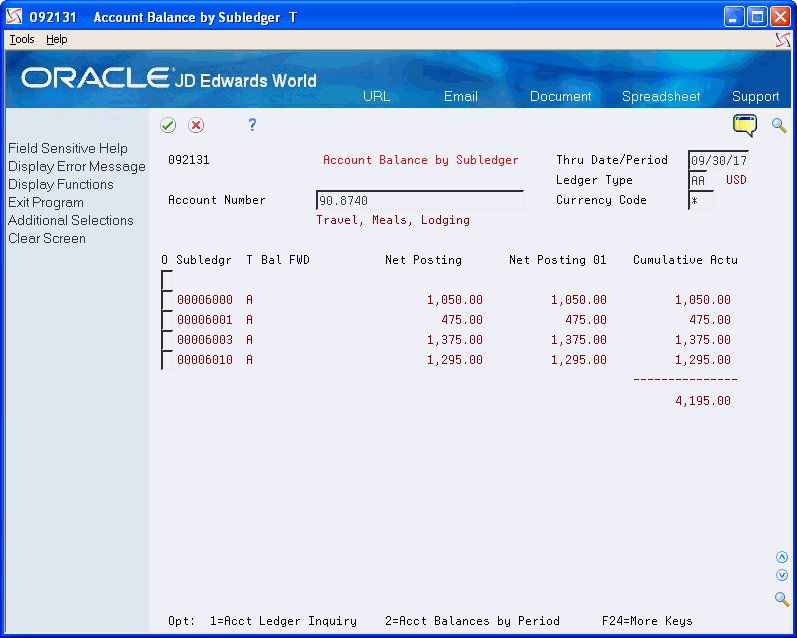Click the Thru Date/Period field
The height and width of the screenshot is (638, 797).
click(x=719, y=160)
